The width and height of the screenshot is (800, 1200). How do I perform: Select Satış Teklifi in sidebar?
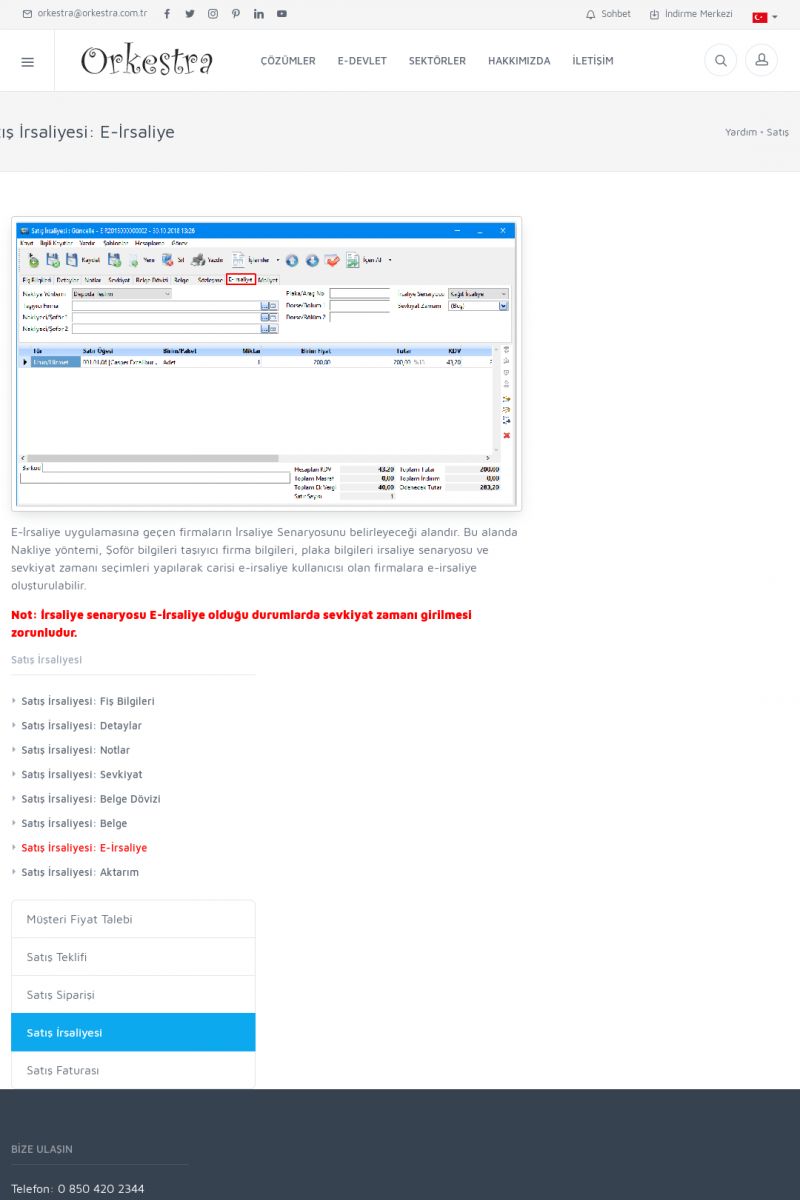coord(133,957)
